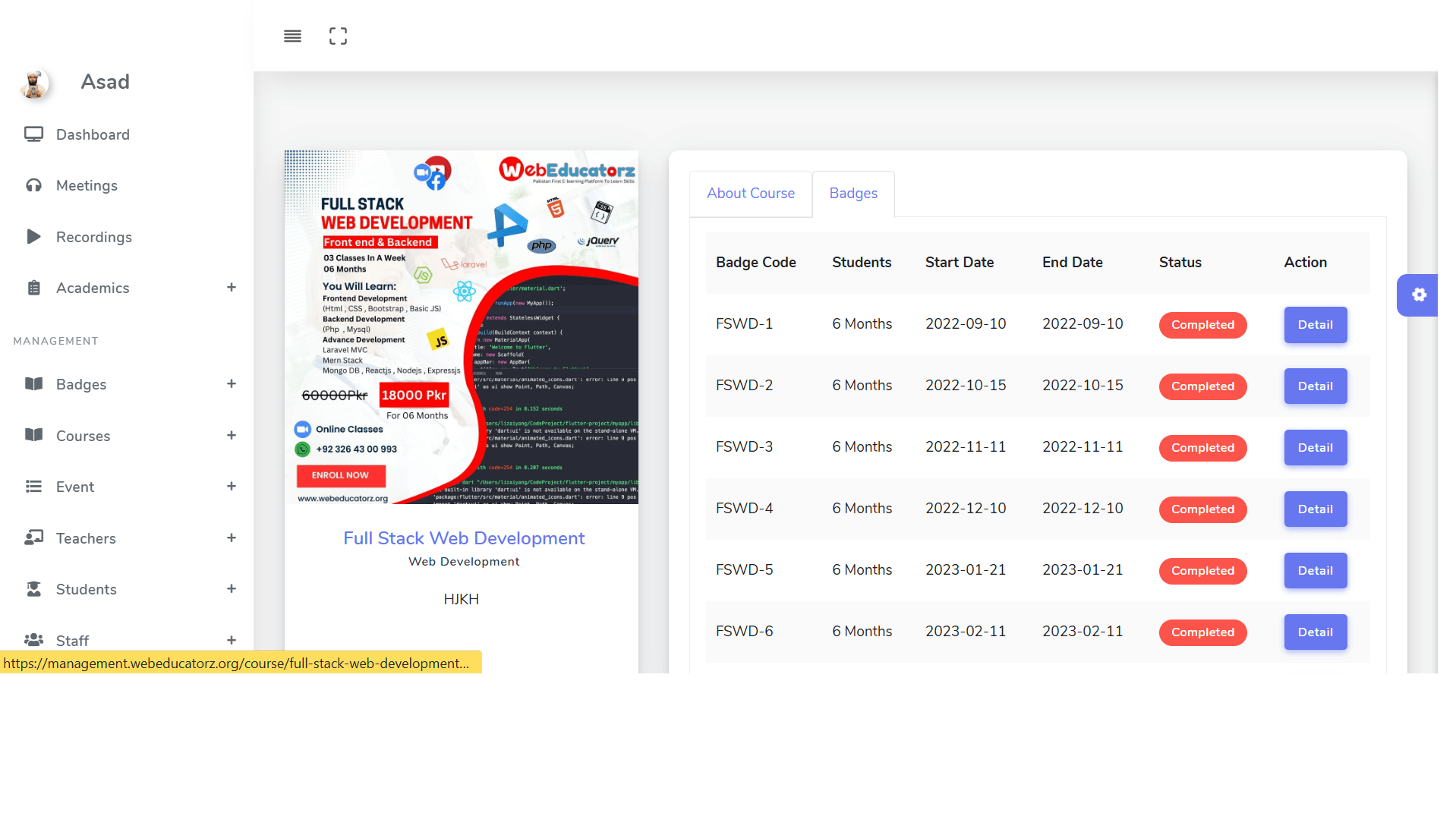This screenshot has width=1456, height=826.
Task: Click start date 2022-10-15 of FSWD-2
Action: (966, 386)
